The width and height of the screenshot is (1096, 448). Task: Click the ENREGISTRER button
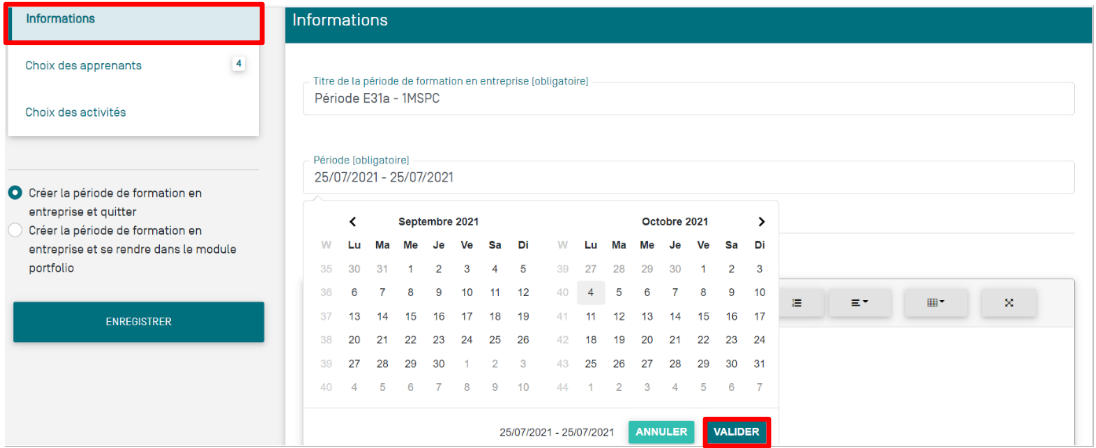tap(138, 322)
